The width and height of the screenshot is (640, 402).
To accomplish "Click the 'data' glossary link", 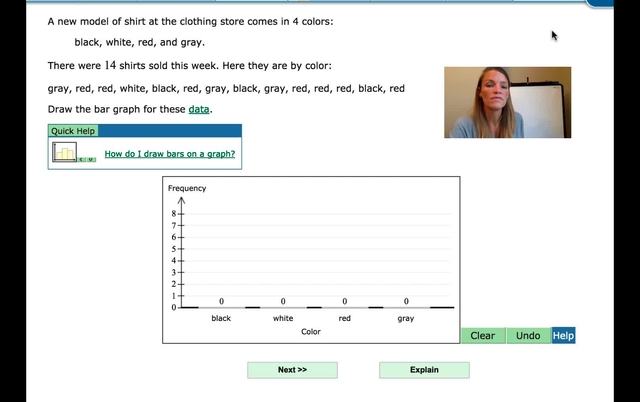I will click(x=199, y=109).
